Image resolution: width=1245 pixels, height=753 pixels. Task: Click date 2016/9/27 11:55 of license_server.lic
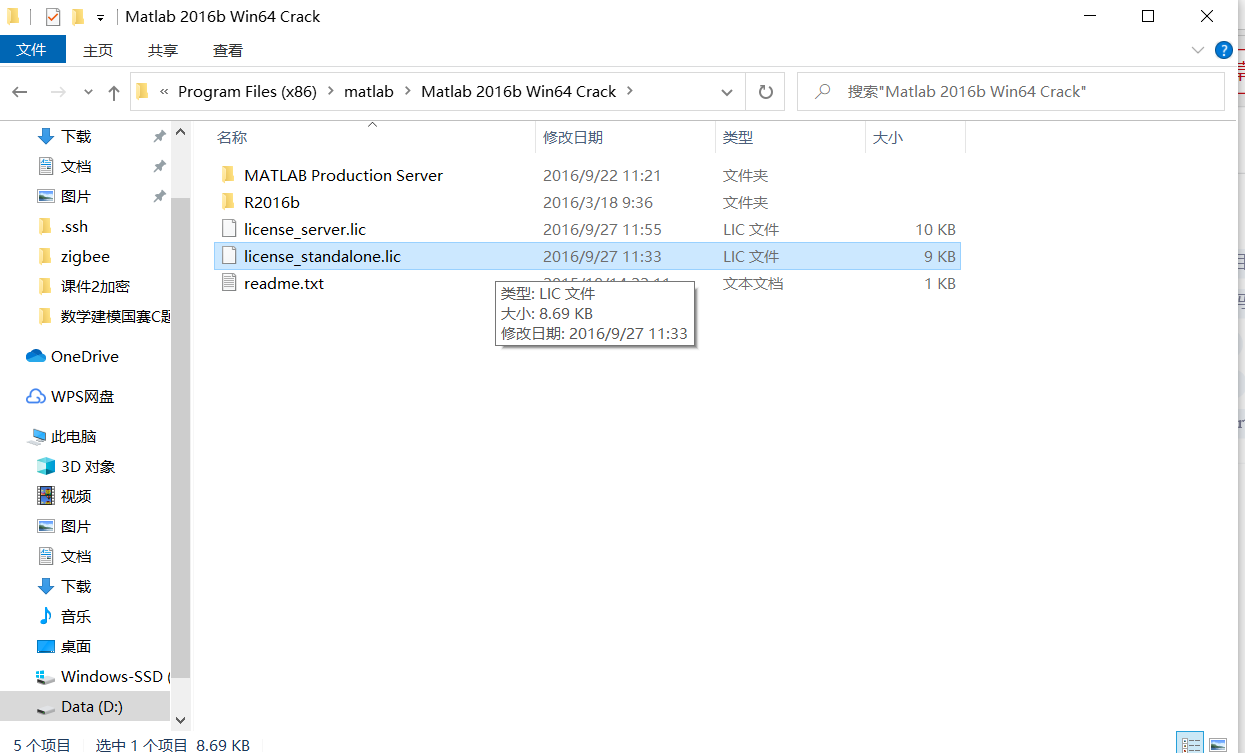coord(602,229)
